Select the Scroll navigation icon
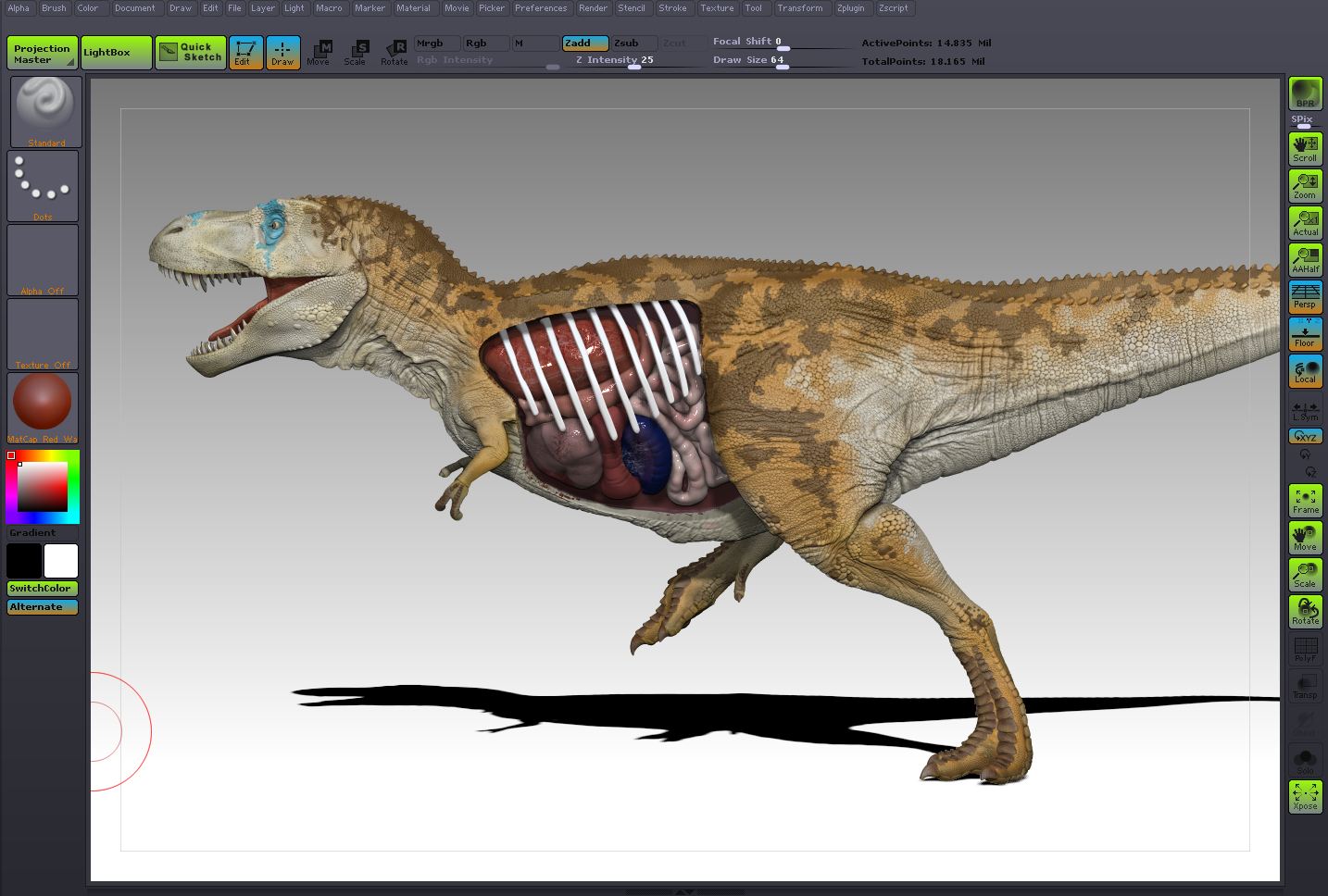Viewport: 1328px width, 896px height. pos(1305,149)
